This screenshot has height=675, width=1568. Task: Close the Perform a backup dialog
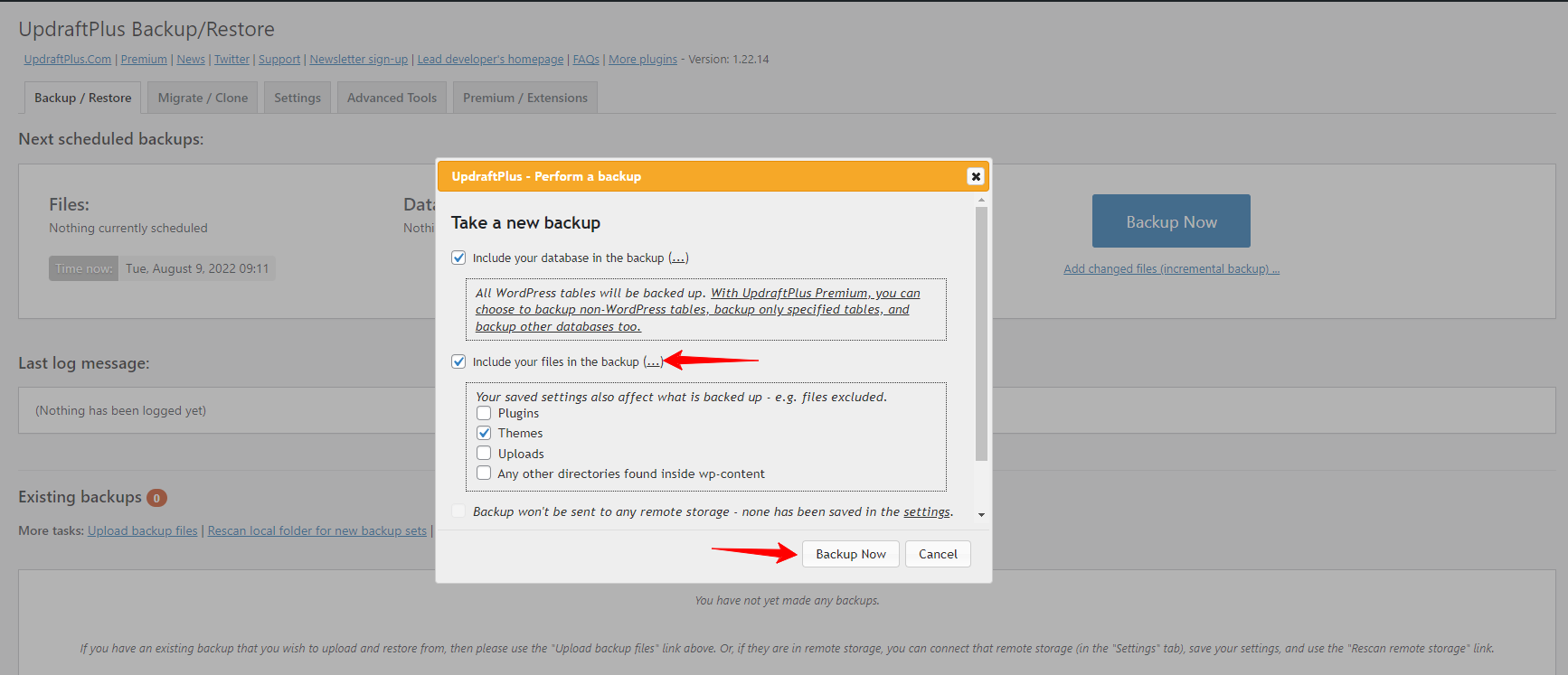pos(976,176)
